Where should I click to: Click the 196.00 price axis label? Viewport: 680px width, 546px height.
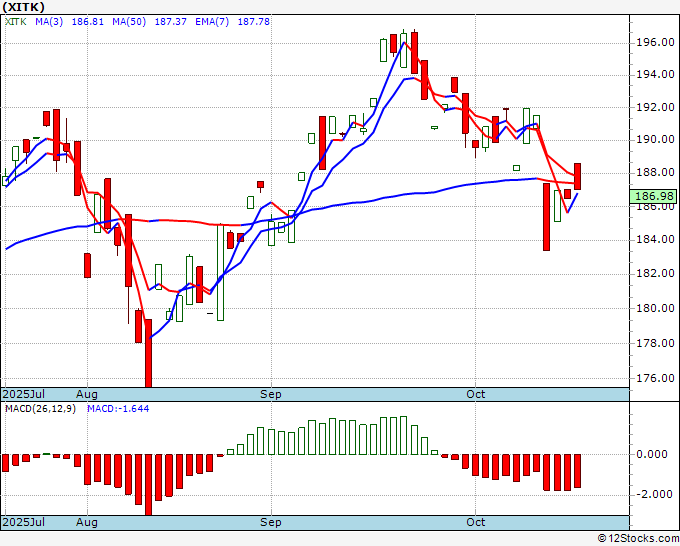click(x=655, y=43)
